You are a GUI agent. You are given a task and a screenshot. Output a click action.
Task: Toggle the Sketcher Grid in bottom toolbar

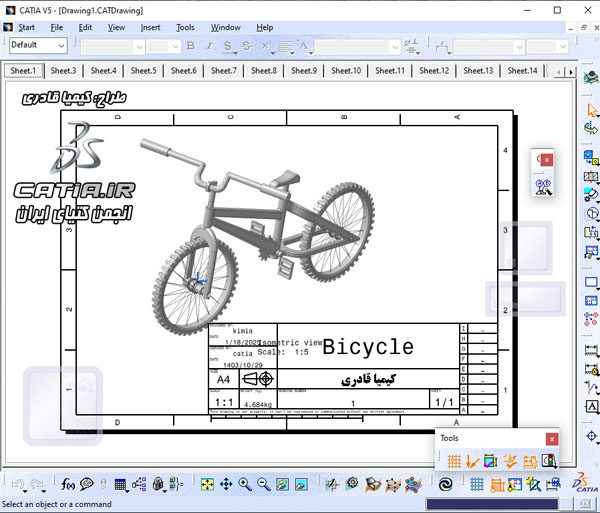point(477,485)
